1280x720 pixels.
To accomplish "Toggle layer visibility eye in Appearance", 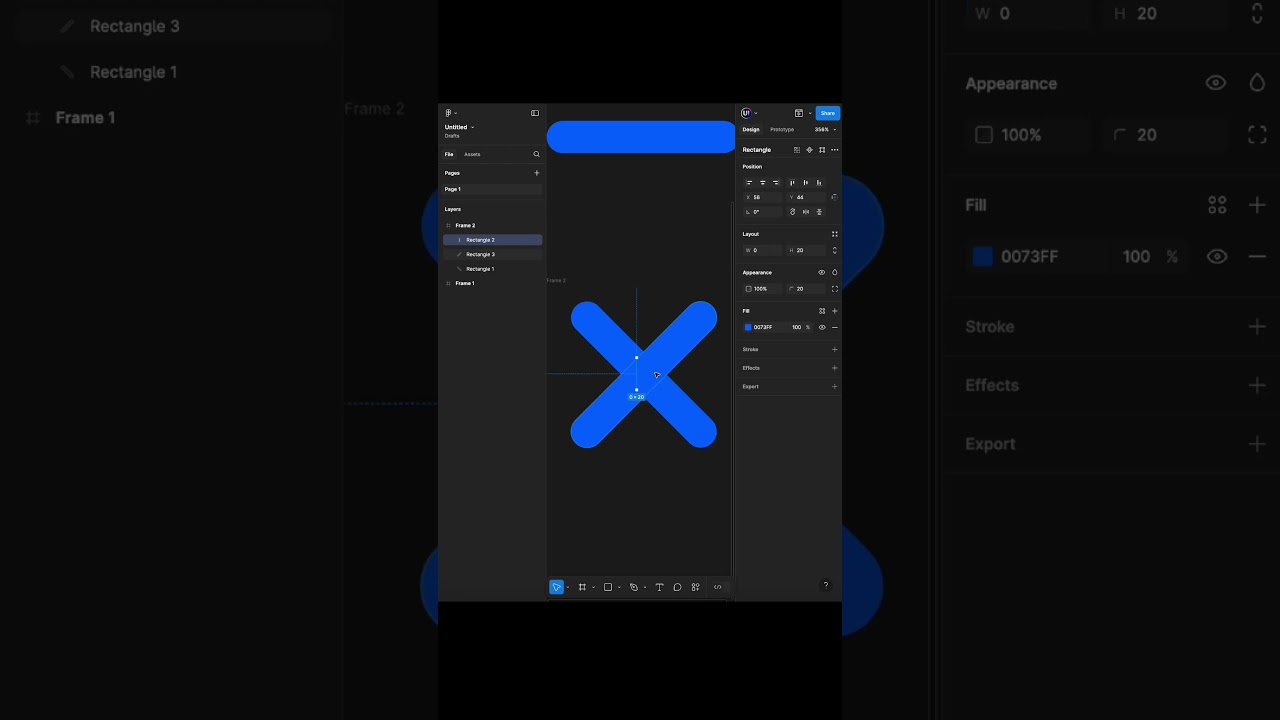I will coord(822,272).
